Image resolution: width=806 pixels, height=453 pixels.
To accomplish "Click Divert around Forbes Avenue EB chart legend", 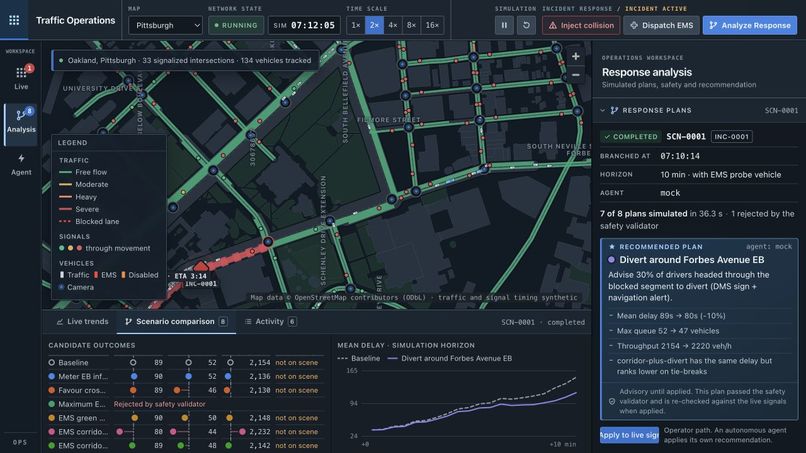I will pos(450,358).
